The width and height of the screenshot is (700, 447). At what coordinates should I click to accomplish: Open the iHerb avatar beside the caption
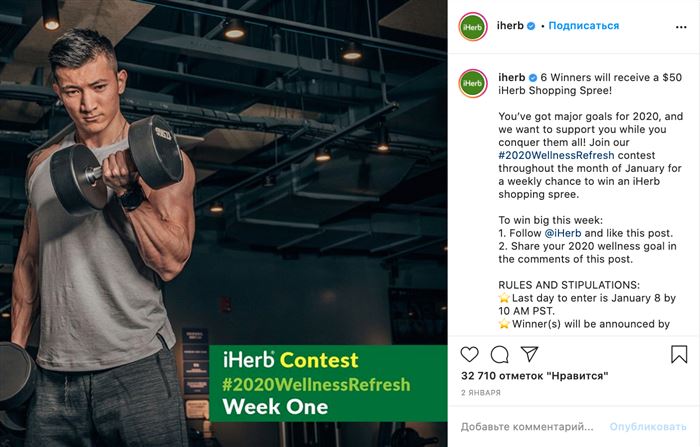pos(472,84)
